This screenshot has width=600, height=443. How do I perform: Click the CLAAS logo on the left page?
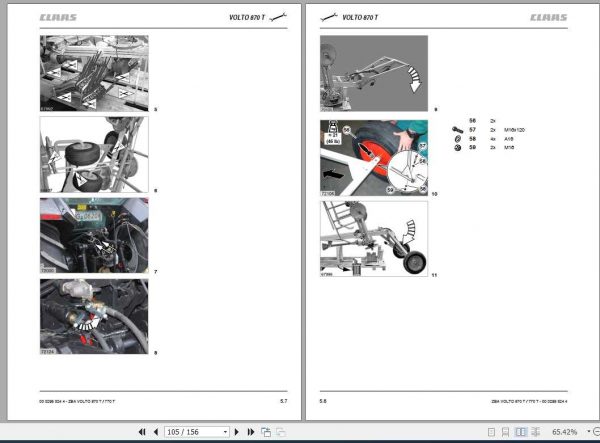click(58, 17)
